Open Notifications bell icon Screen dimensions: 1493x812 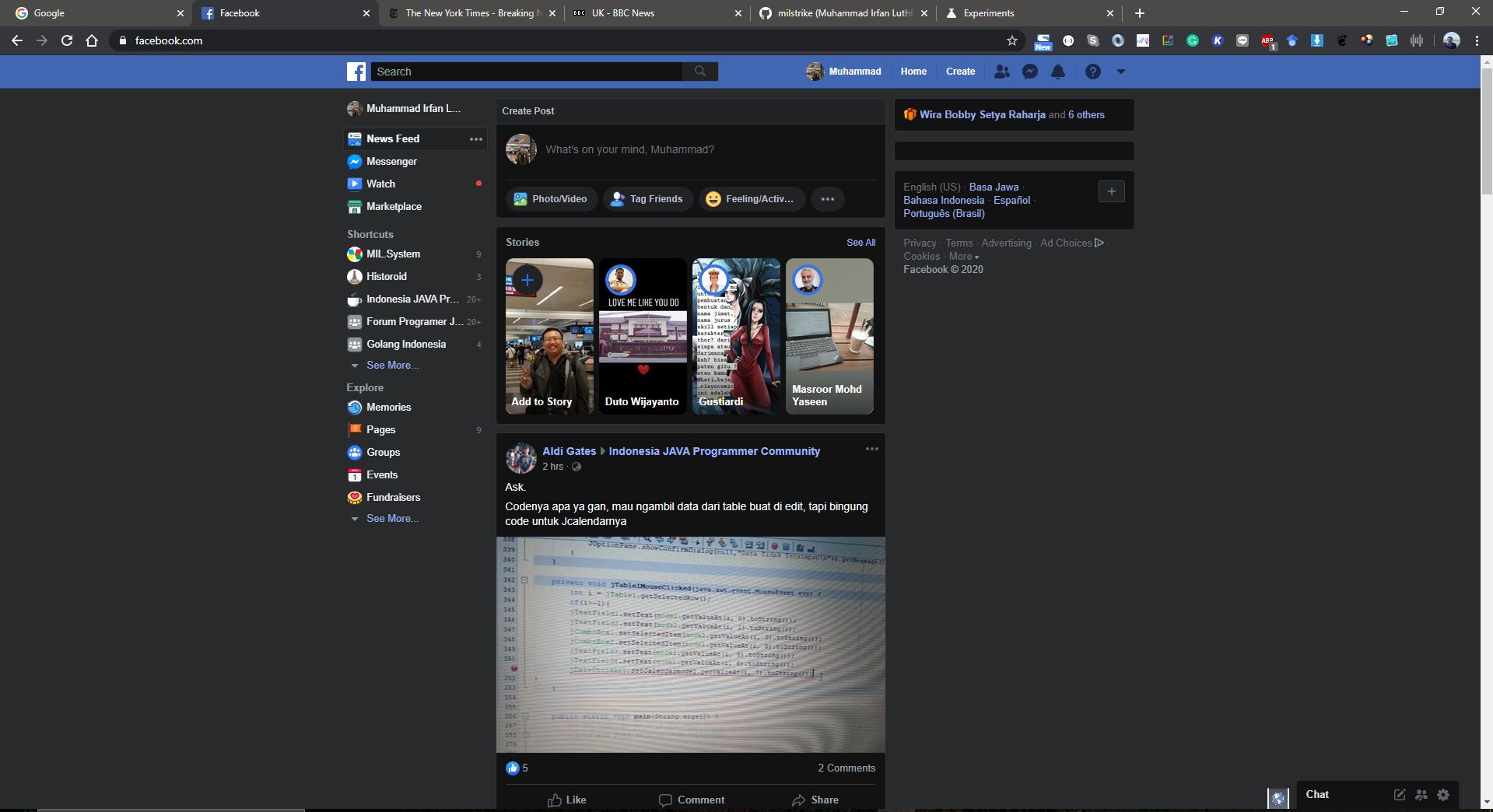1058,72
